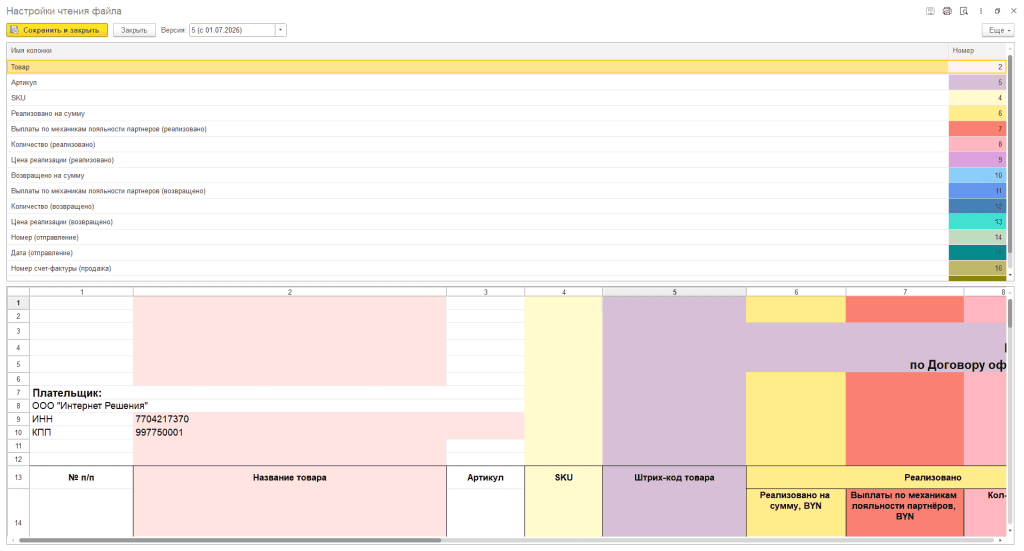Click the save (floppy disk) icon in title bar
The width and height of the screenshot is (1024, 551).
point(930,11)
